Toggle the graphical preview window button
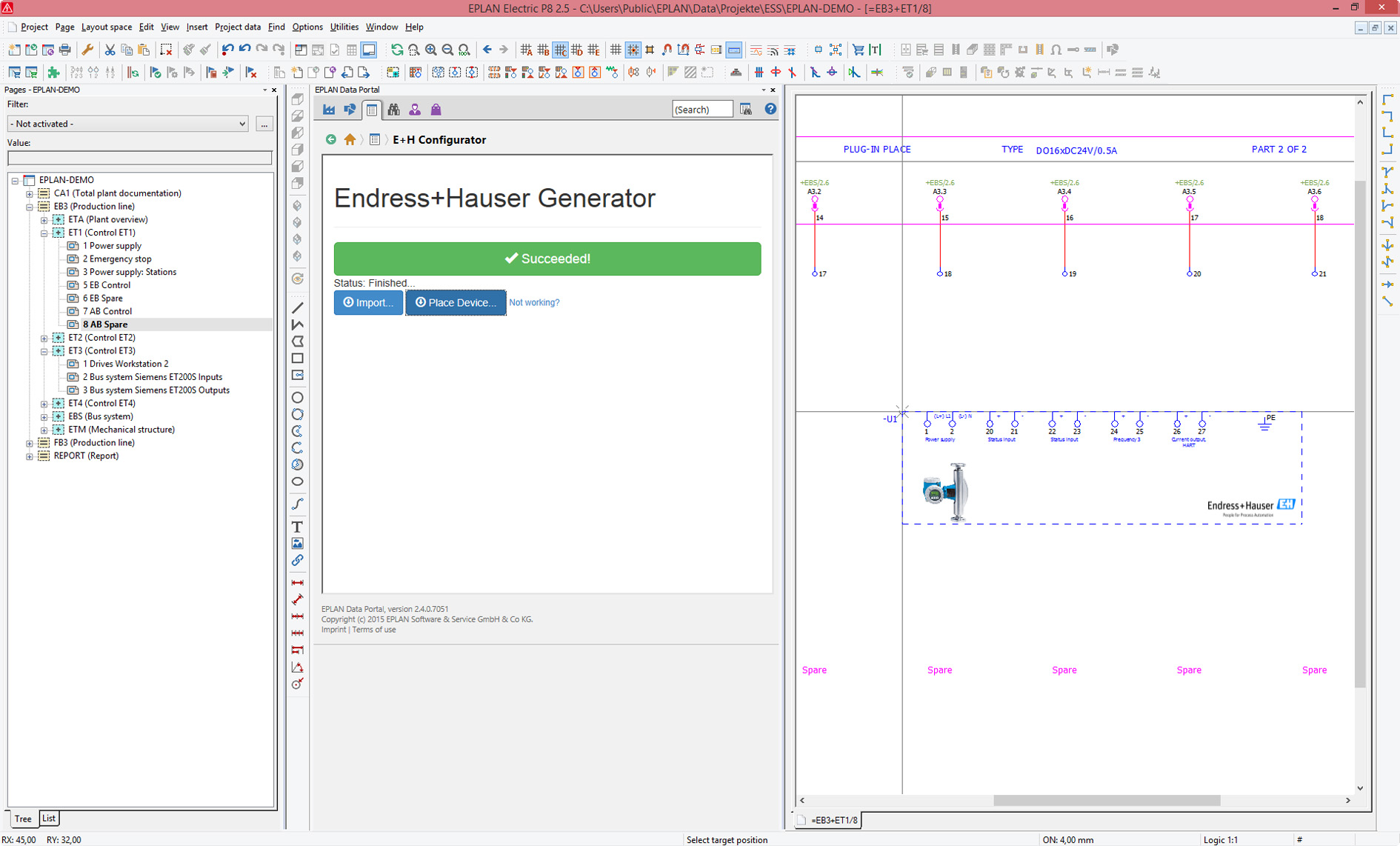Viewport: 1400px width, 846px height. coord(368,50)
